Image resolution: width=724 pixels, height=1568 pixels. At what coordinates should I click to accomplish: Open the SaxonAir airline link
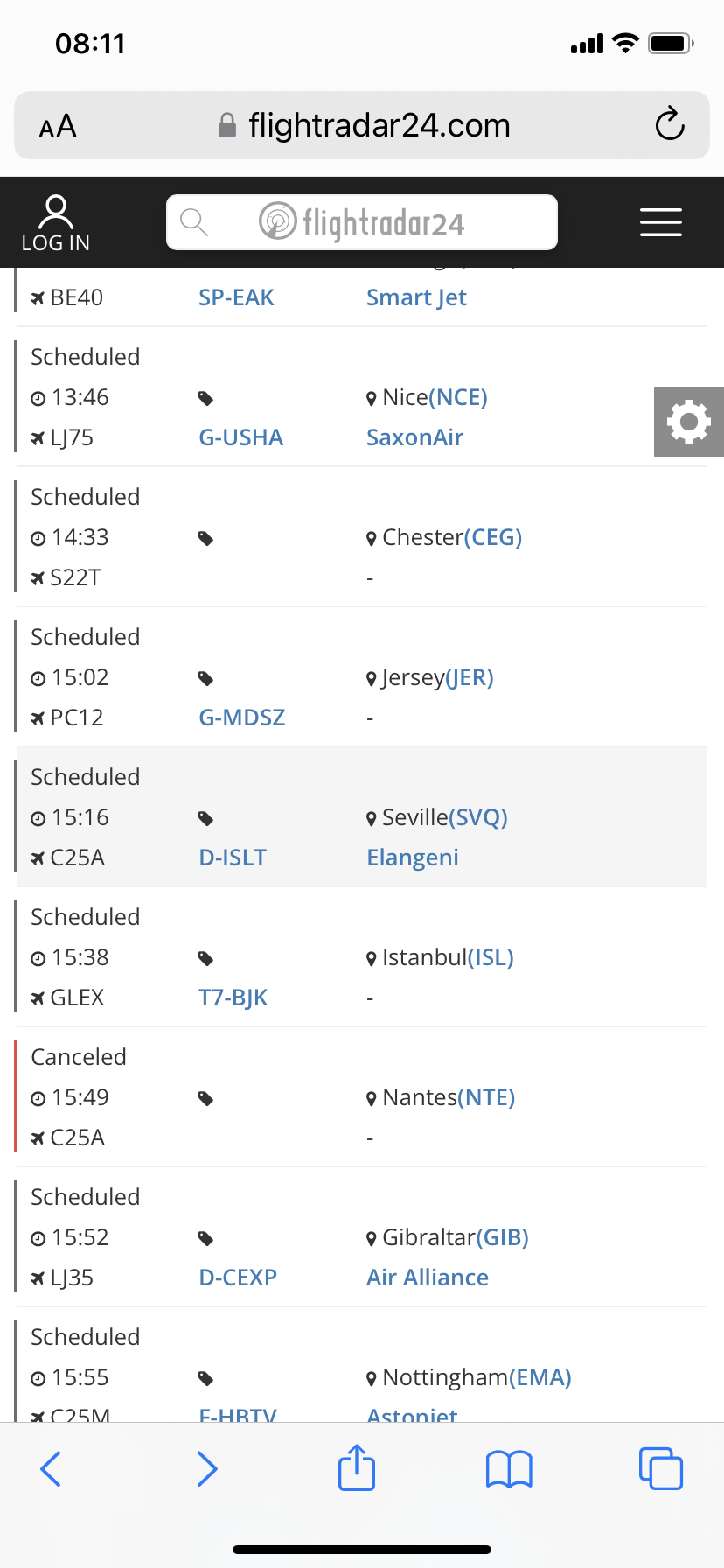[x=414, y=437]
